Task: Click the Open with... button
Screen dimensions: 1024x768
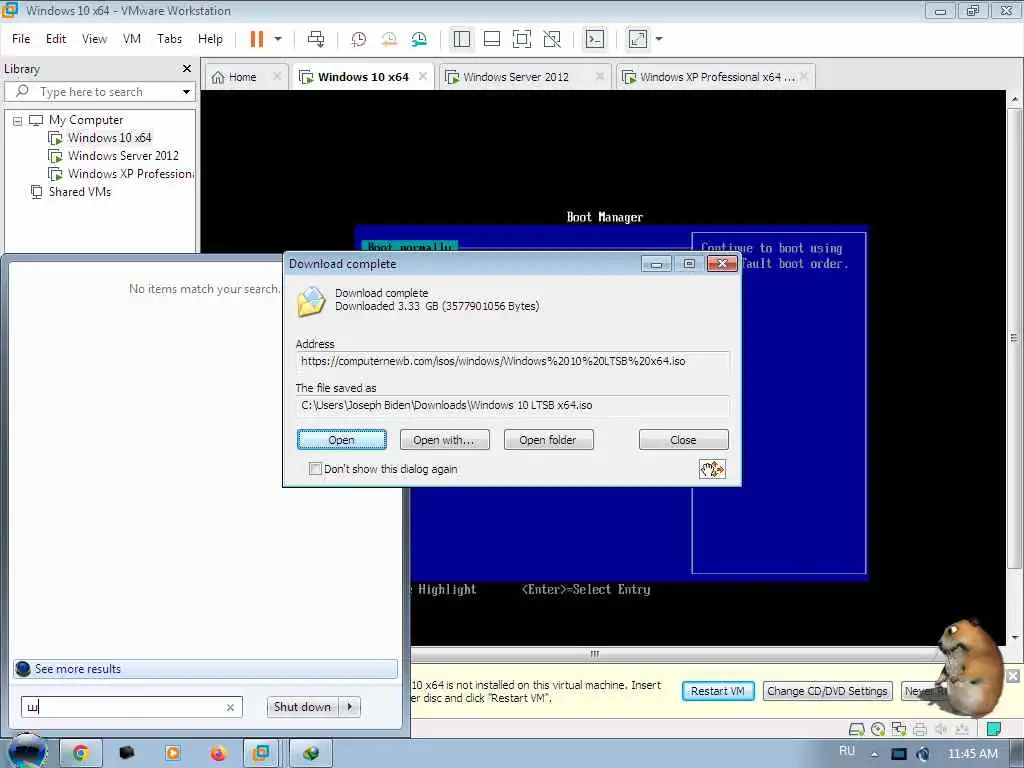Action: 444,440
